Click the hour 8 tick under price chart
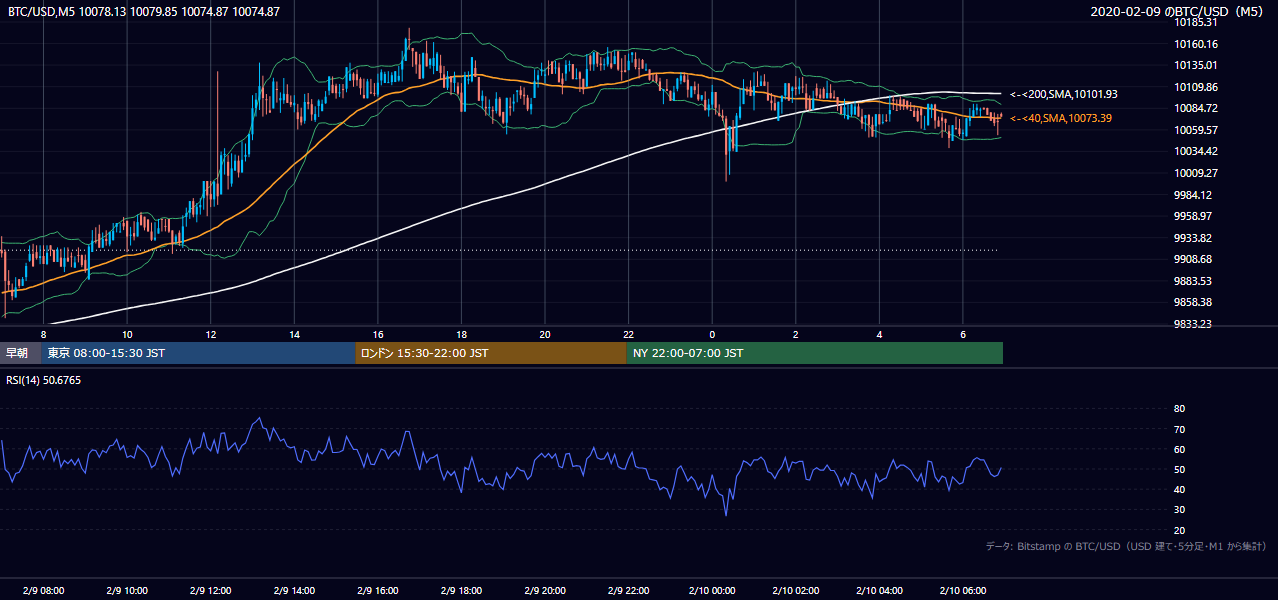The width and height of the screenshot is (1278, 600). 43,334
